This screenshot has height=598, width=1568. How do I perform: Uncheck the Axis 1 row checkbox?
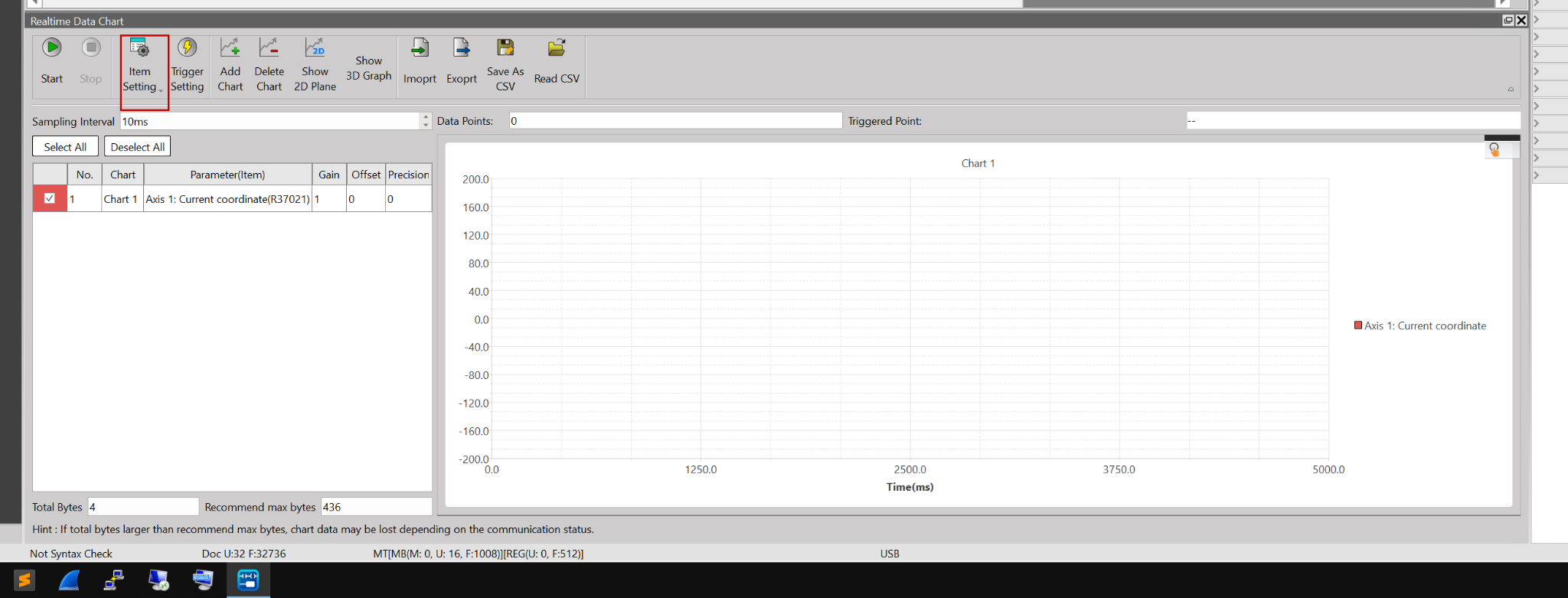tap(50, 198)
